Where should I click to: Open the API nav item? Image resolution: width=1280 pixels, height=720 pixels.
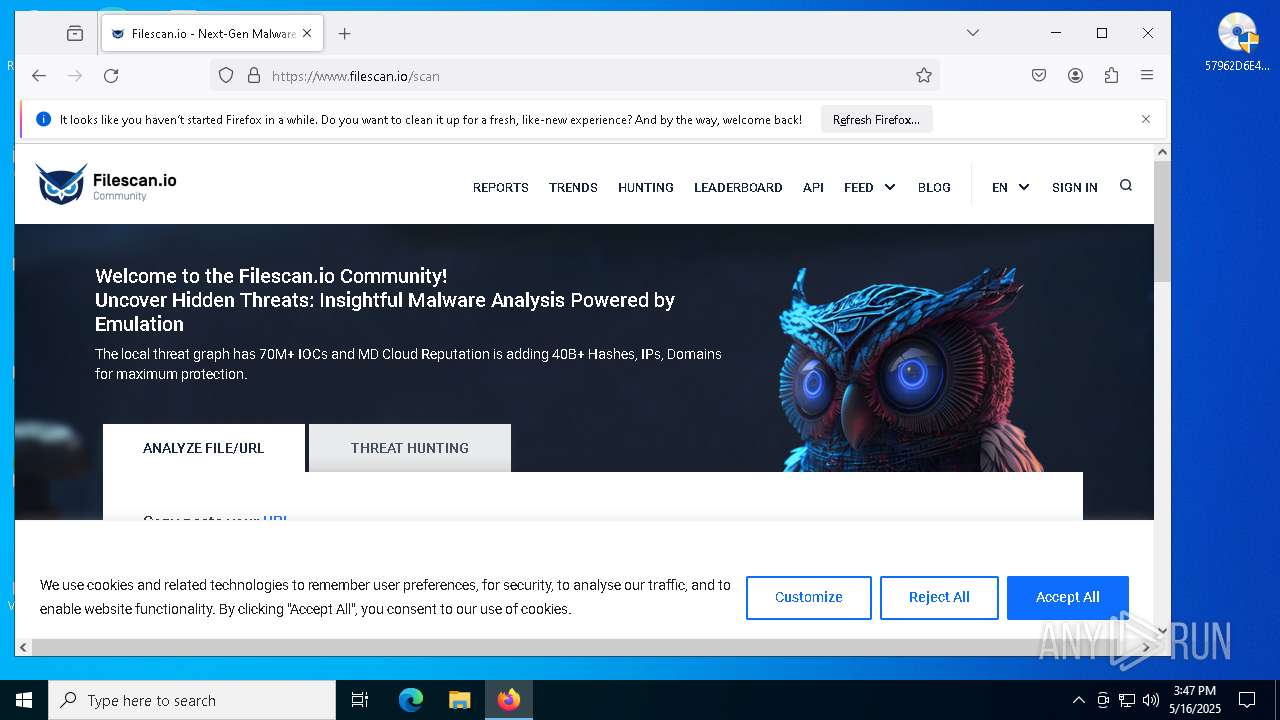pos(813,187)
